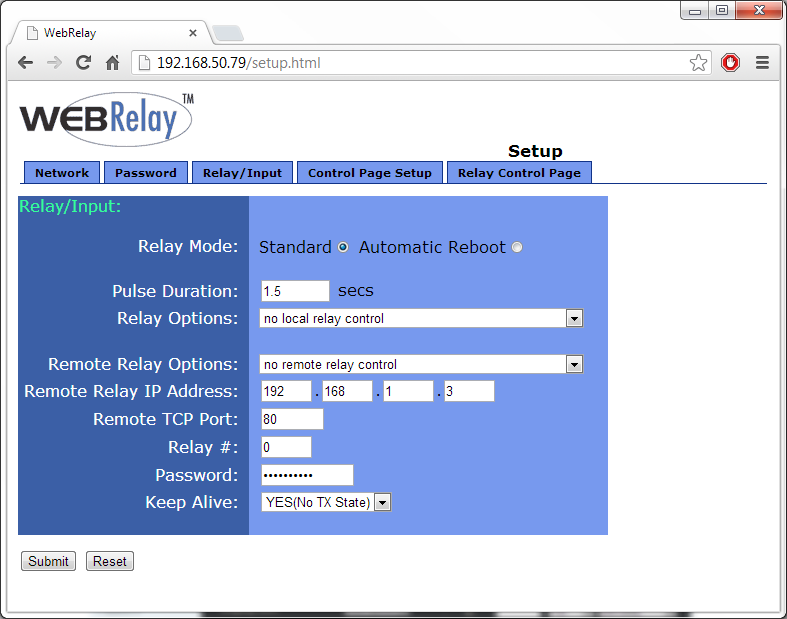The height and width of the screenshot is (619, 787).
Task: Click the Submit button
Action: (x=48, y=561)
